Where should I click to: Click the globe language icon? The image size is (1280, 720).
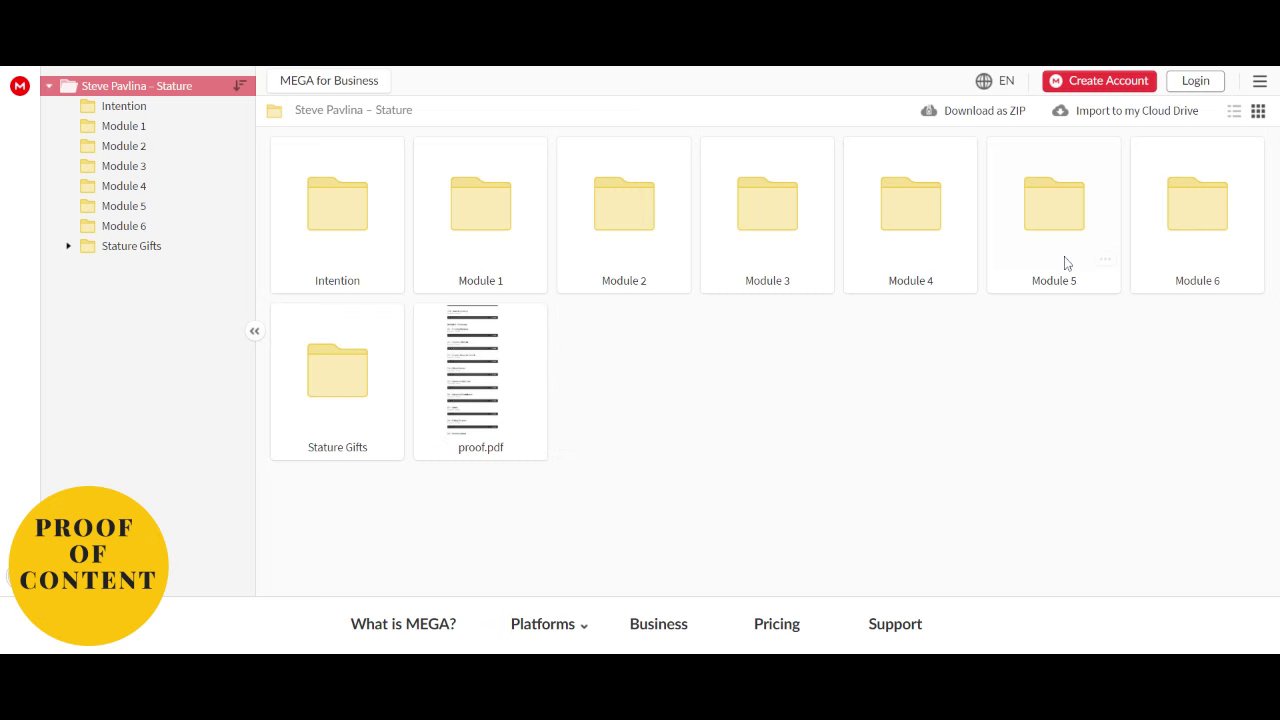tap(984, 81)
